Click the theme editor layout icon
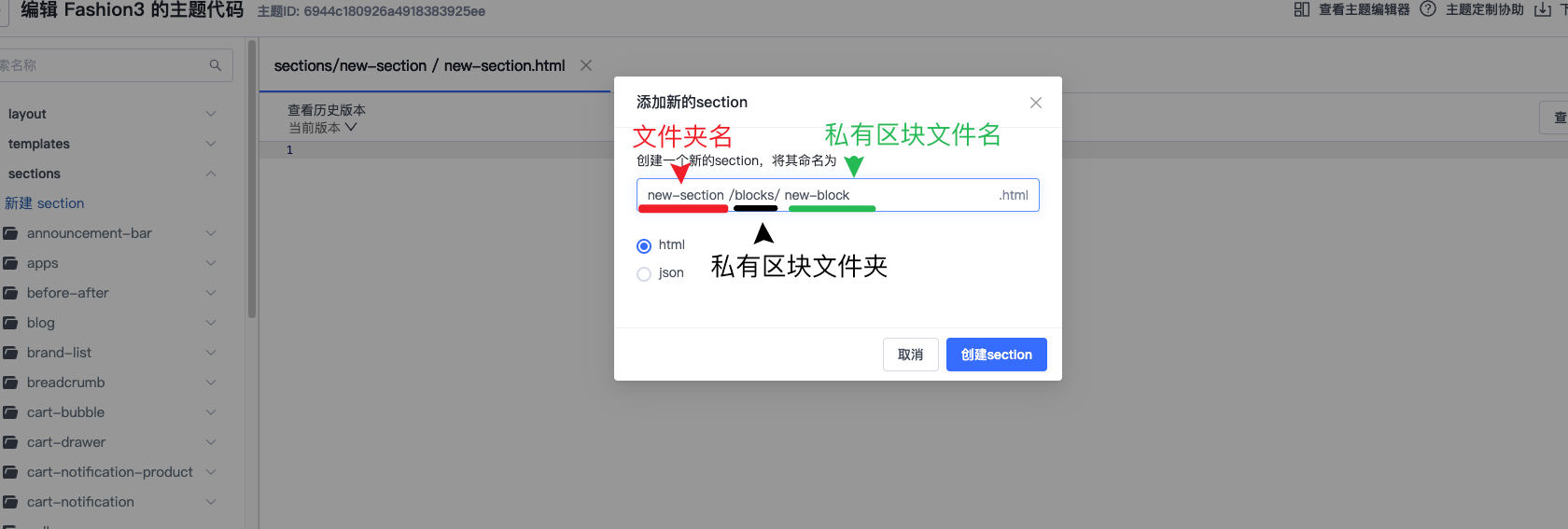1568x529 pixels. (x=1302, y=9)
